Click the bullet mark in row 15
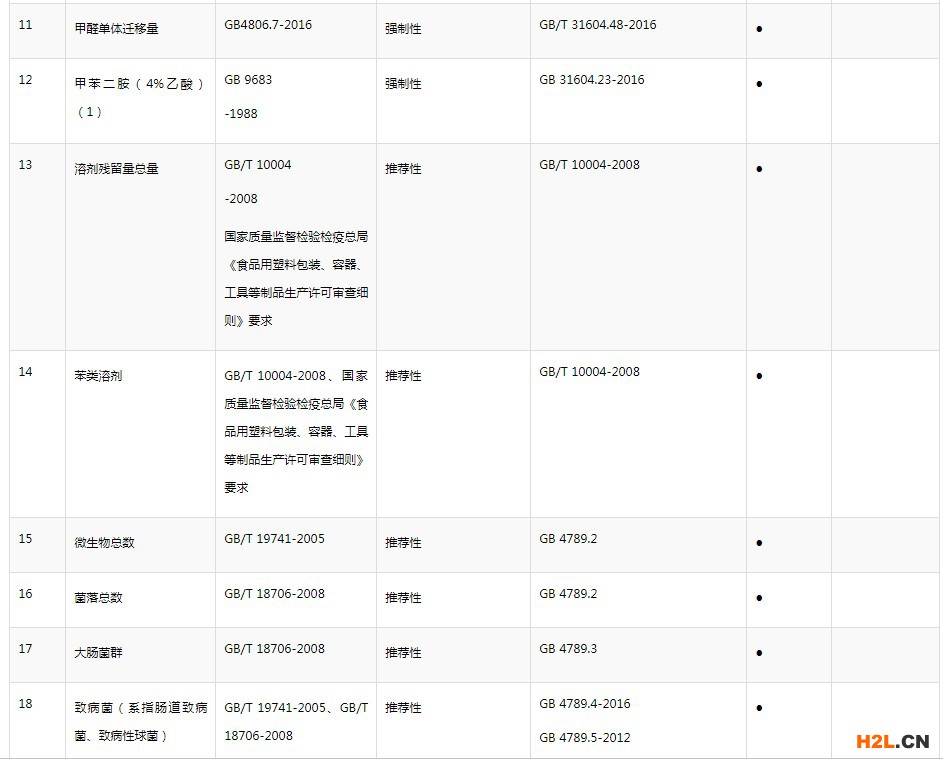 click(759, 543)
